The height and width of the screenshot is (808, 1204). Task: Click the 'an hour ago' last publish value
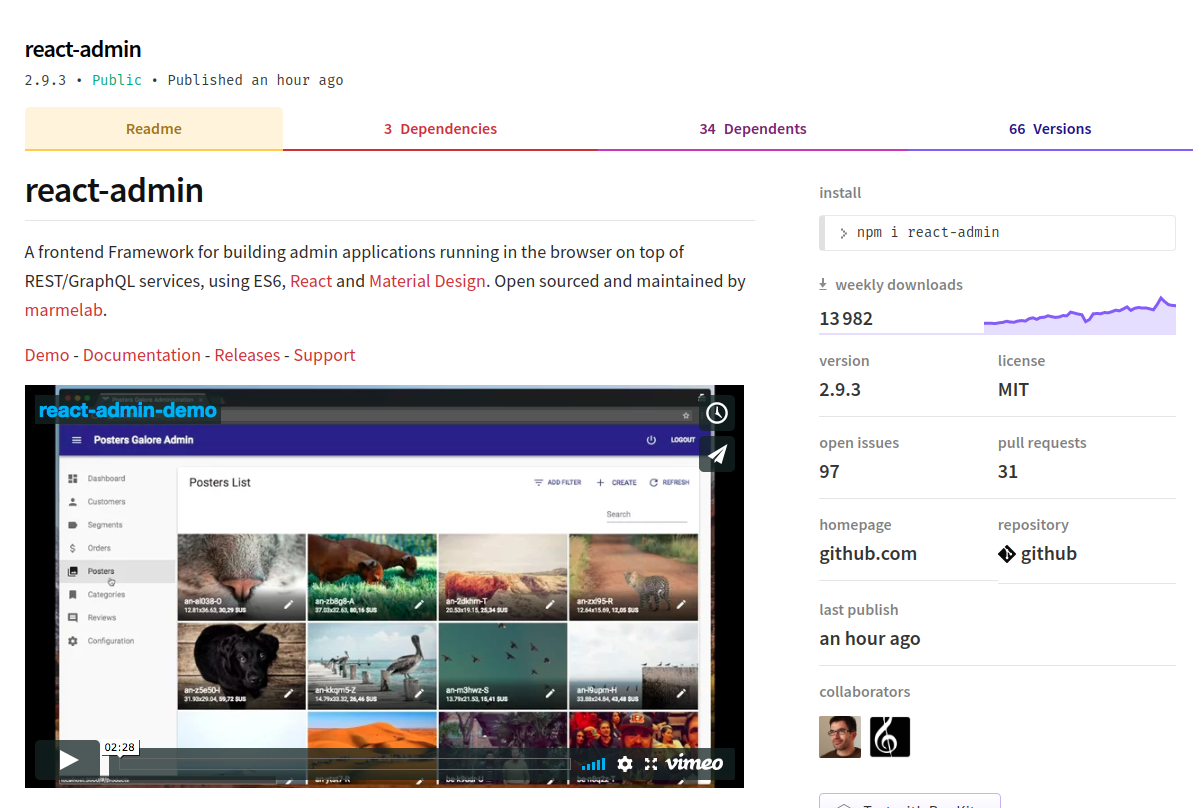pos(870,639)
